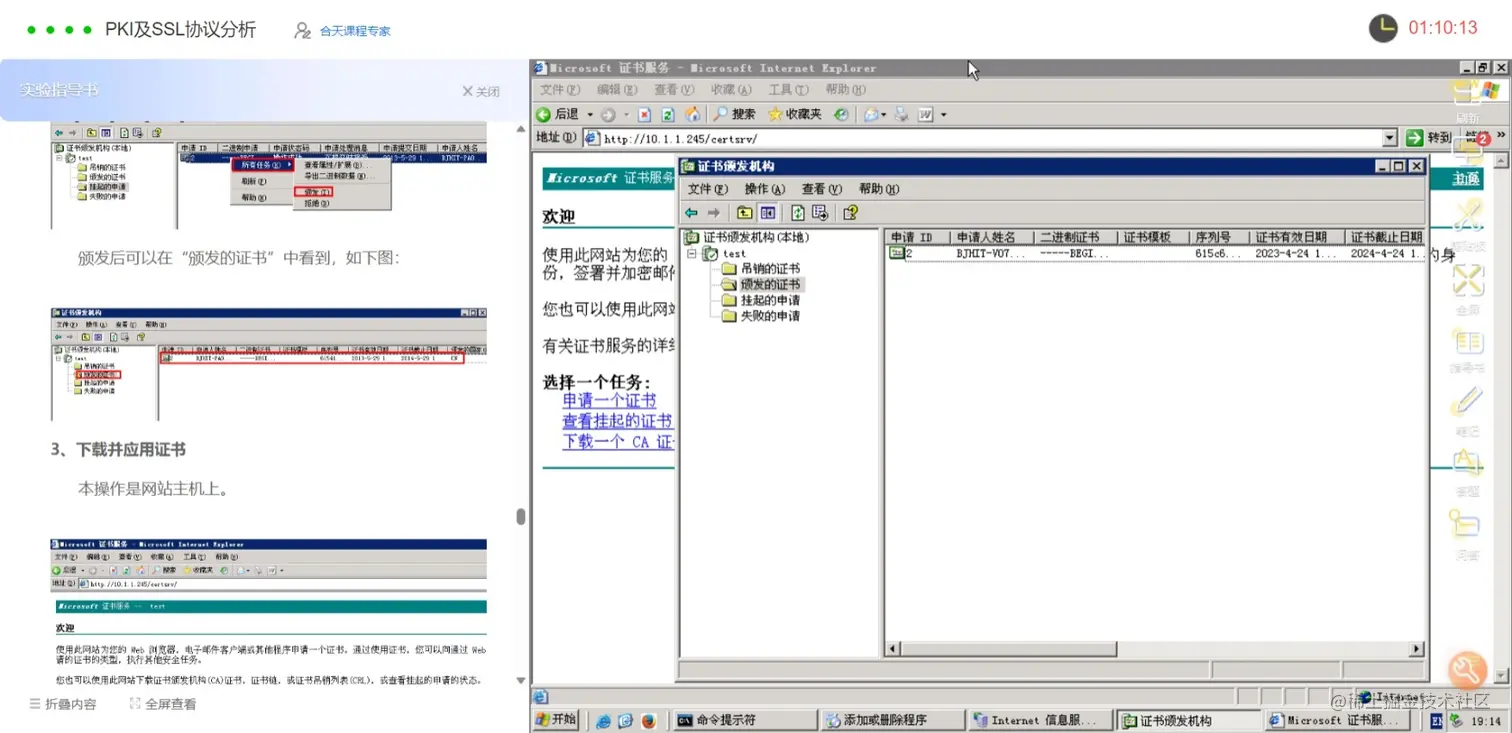Click right arrow of certificate list scrollbar

pyautogui.click(x=1416, y=649)
